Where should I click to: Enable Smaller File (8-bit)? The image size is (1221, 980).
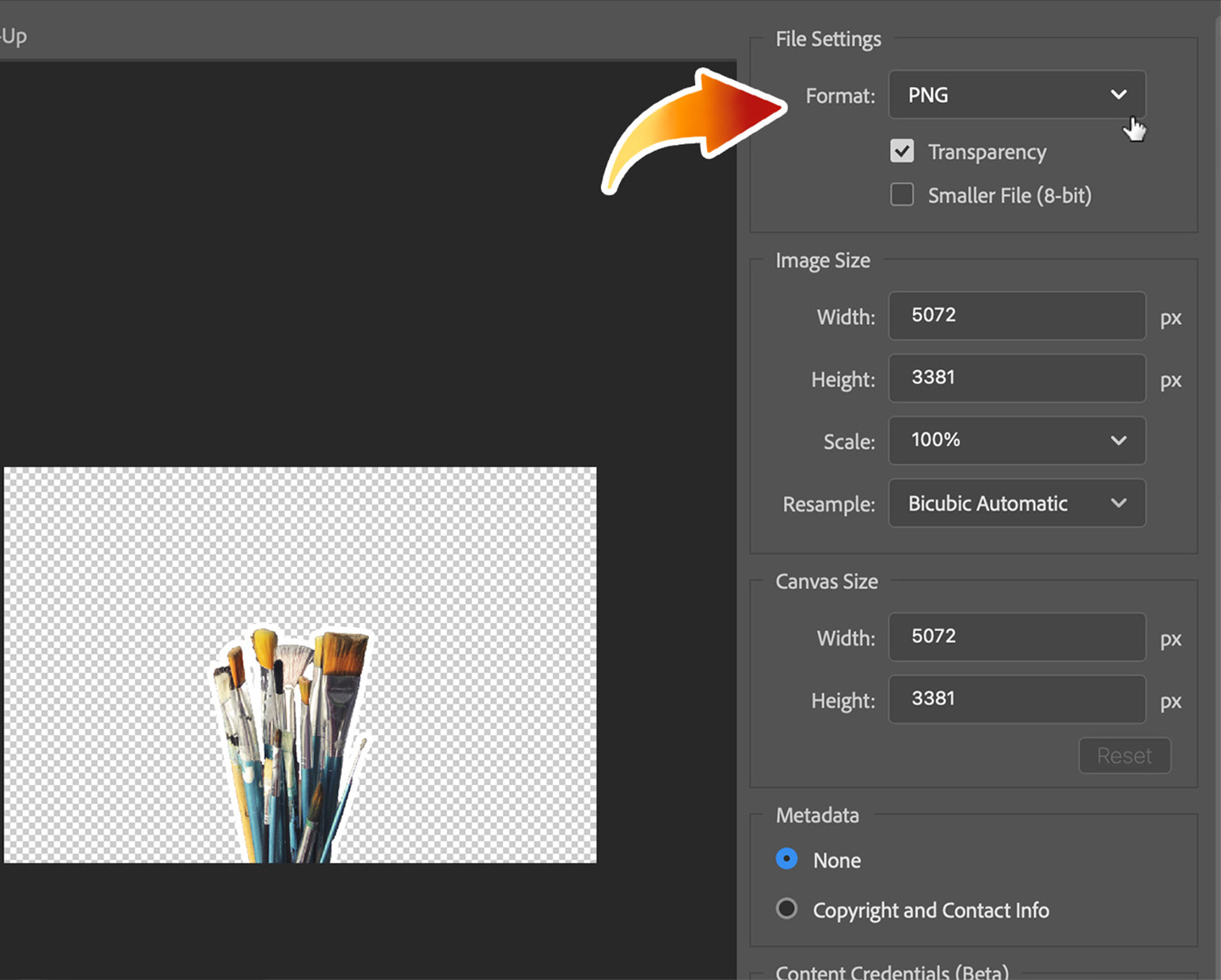pyautogui.click(x=902, y=195)
